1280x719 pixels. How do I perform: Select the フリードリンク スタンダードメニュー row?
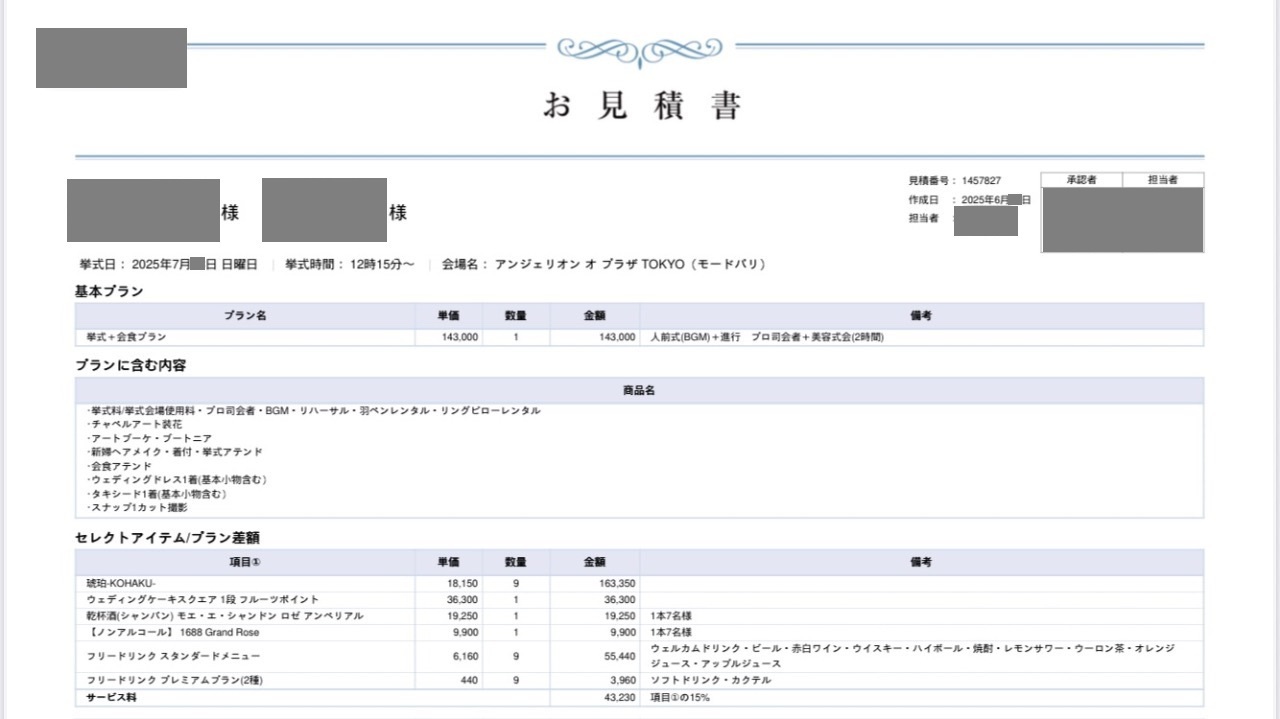pyautogui.click(x=173, y=656)
